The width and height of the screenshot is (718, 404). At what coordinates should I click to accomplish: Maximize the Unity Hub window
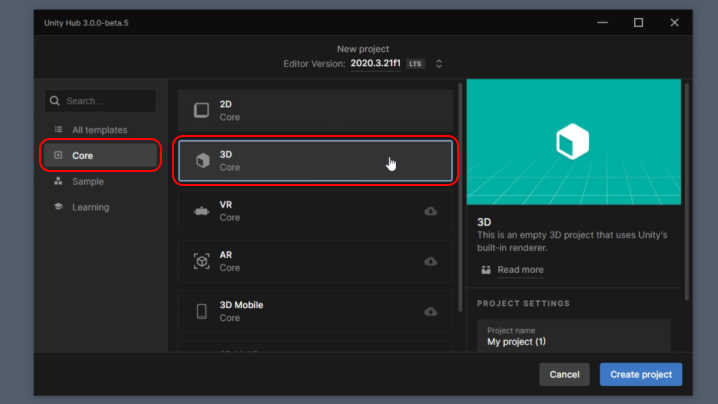coord(638,22)
